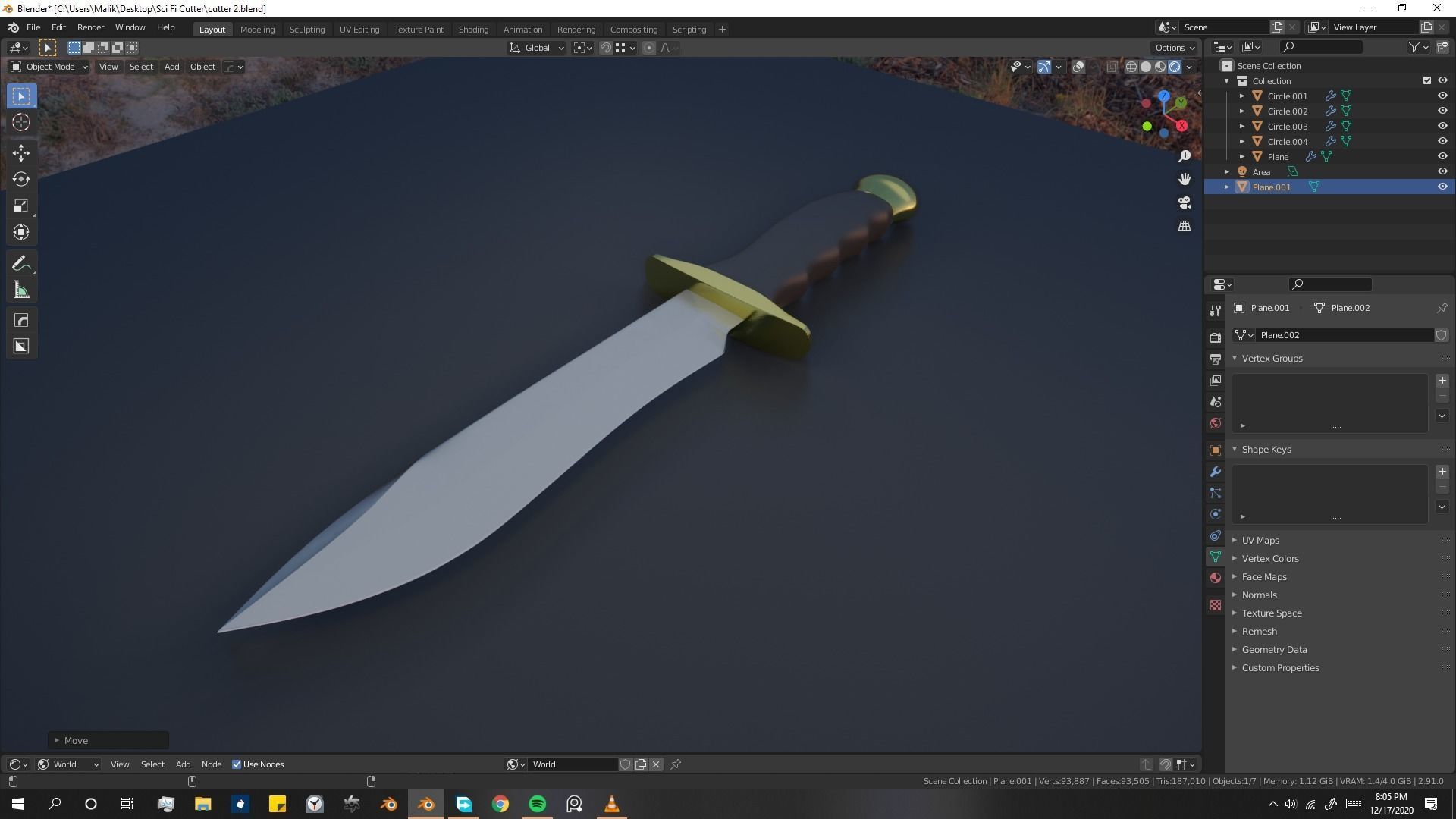
Task: Toggle the Use Nodes checkbox
Action: pos(237,764)
